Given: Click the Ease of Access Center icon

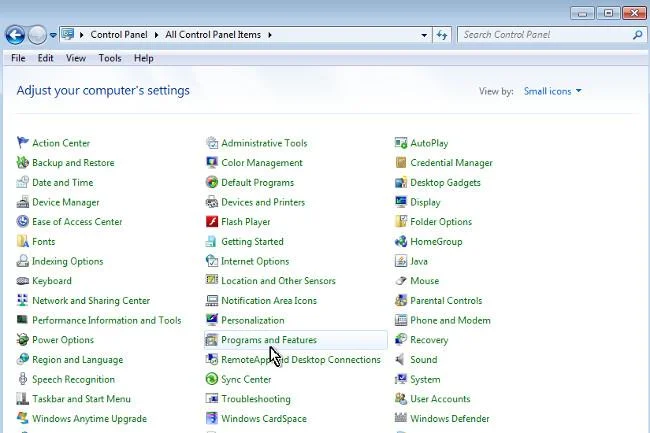Looking at the screenshot, I should (22, 222).
